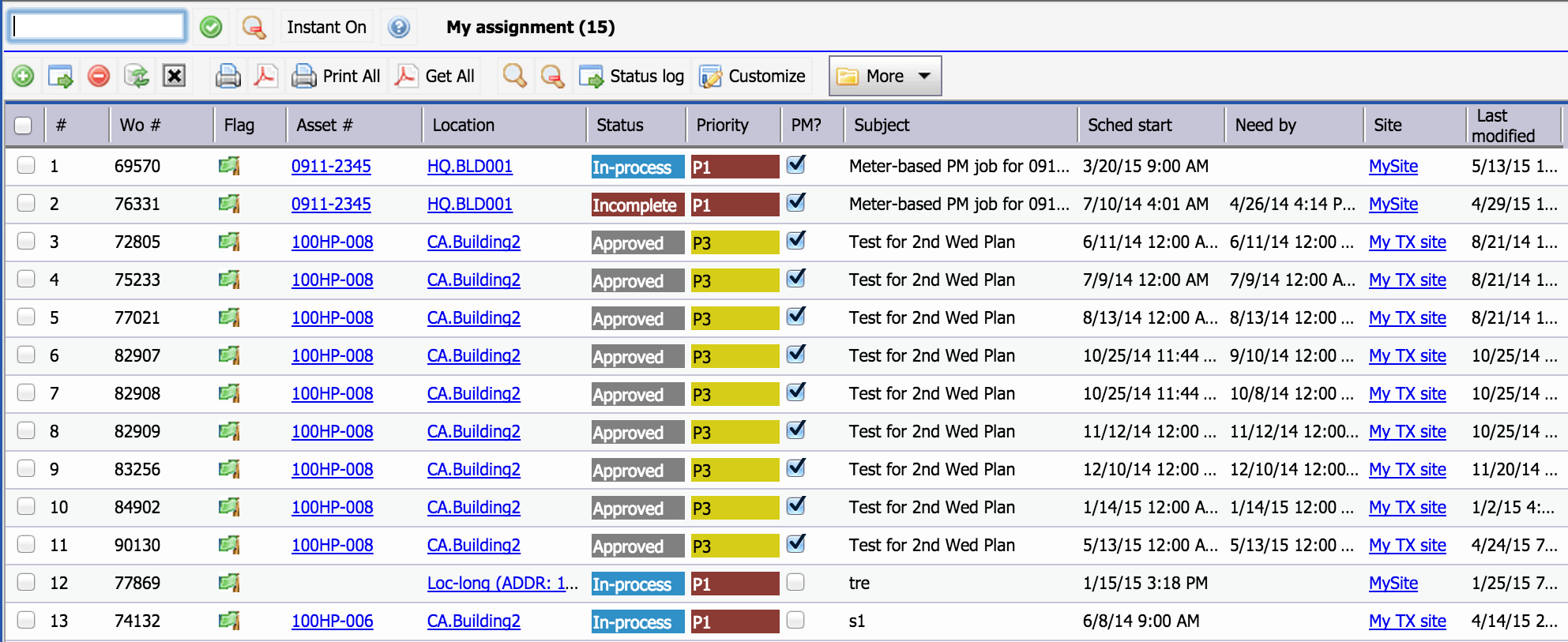Check the row checkbox for work order 69570
This screenshot has height=642, width=1568.
26,165
